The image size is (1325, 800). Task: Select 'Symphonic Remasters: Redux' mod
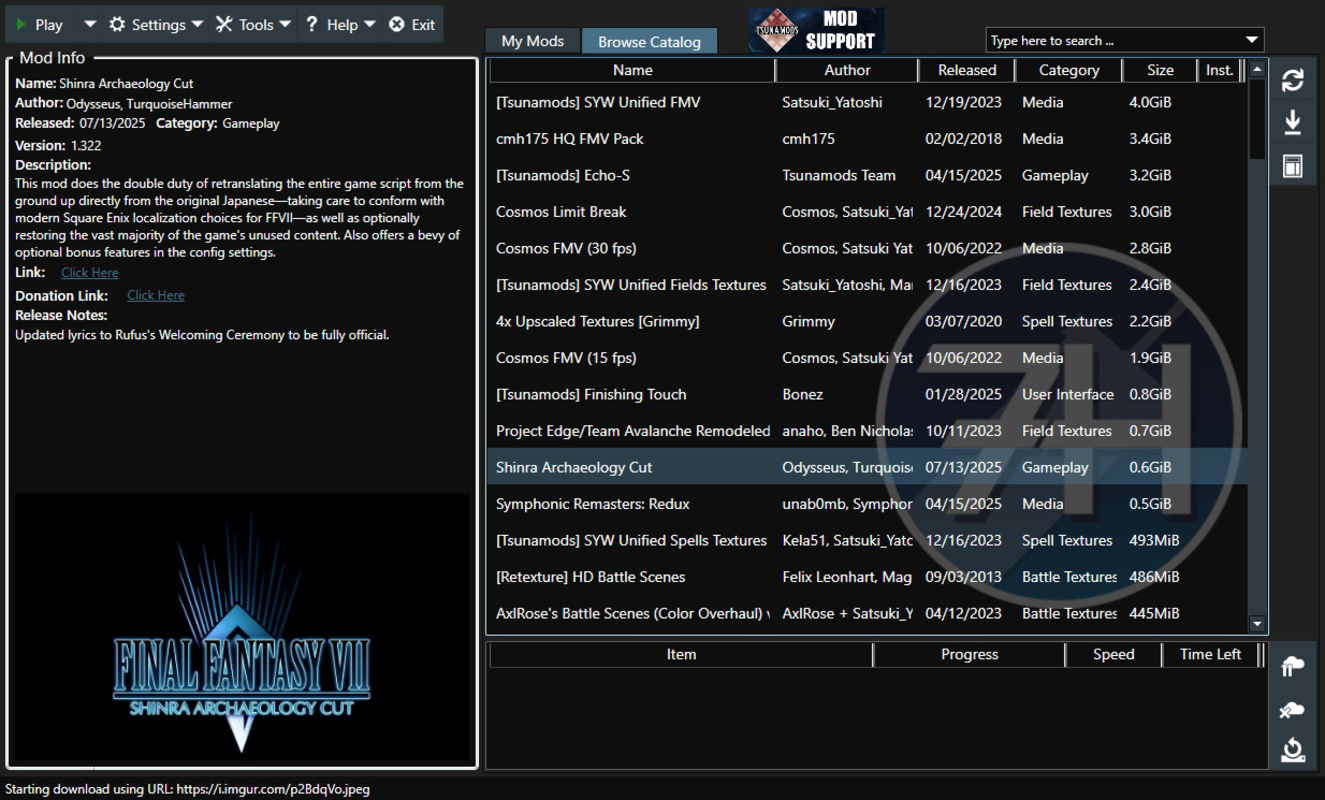point(867,504)
